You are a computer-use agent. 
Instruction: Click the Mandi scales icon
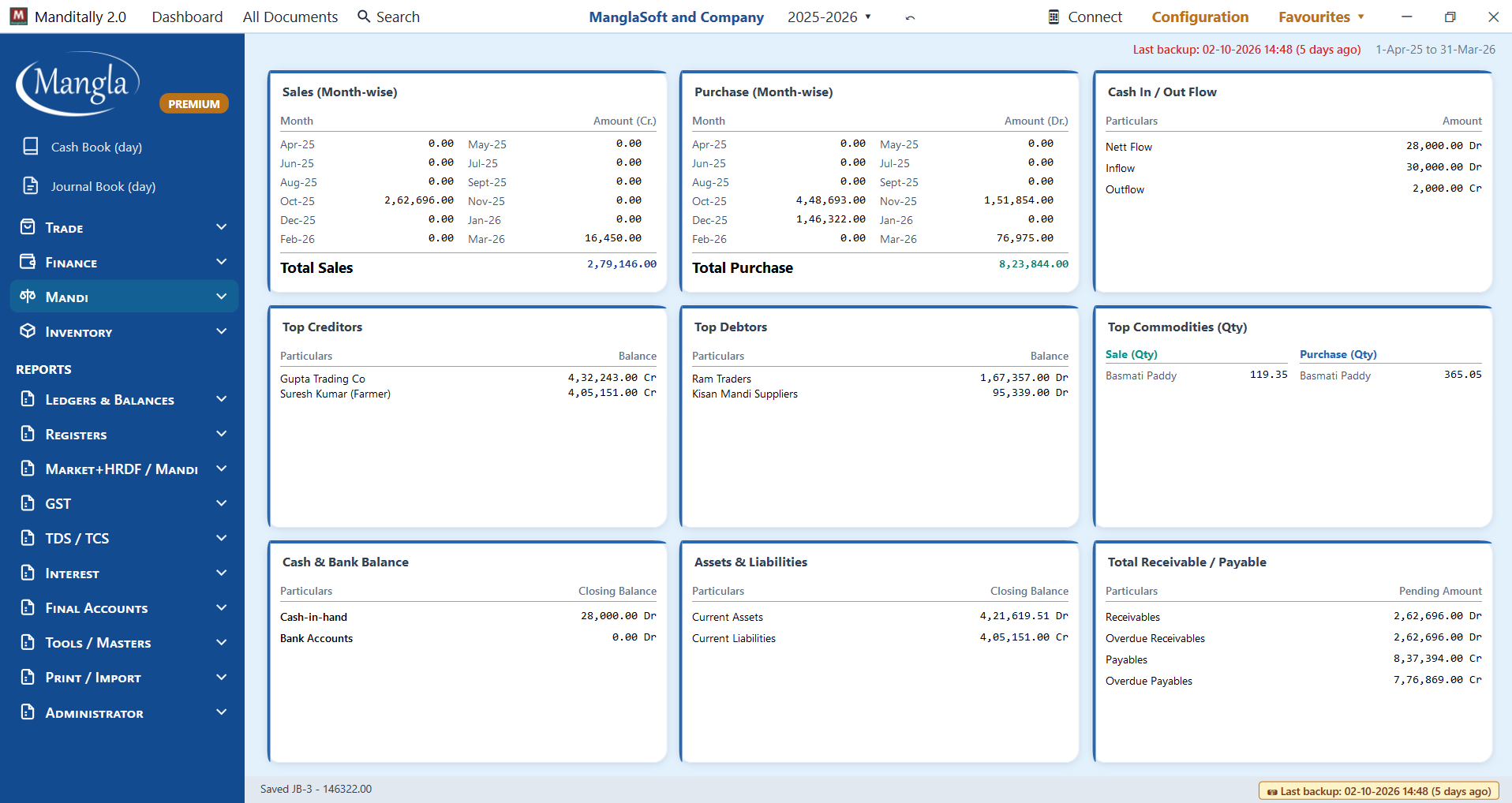pos(28,297)
